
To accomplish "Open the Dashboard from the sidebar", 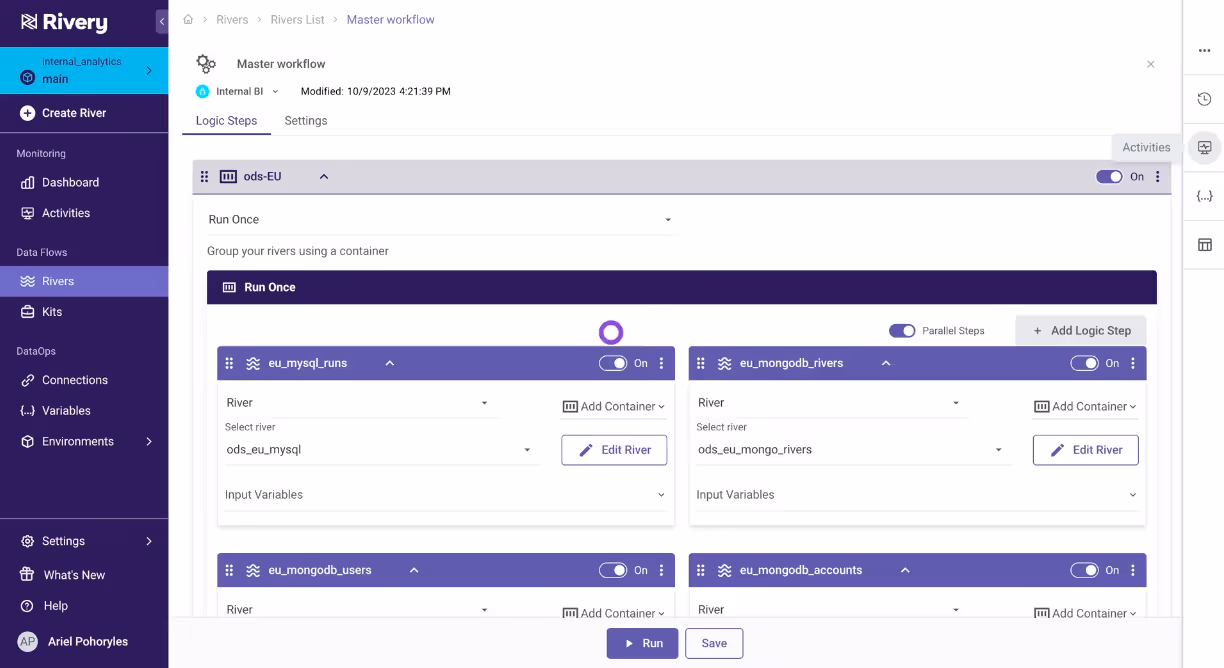I will point(71,182).
